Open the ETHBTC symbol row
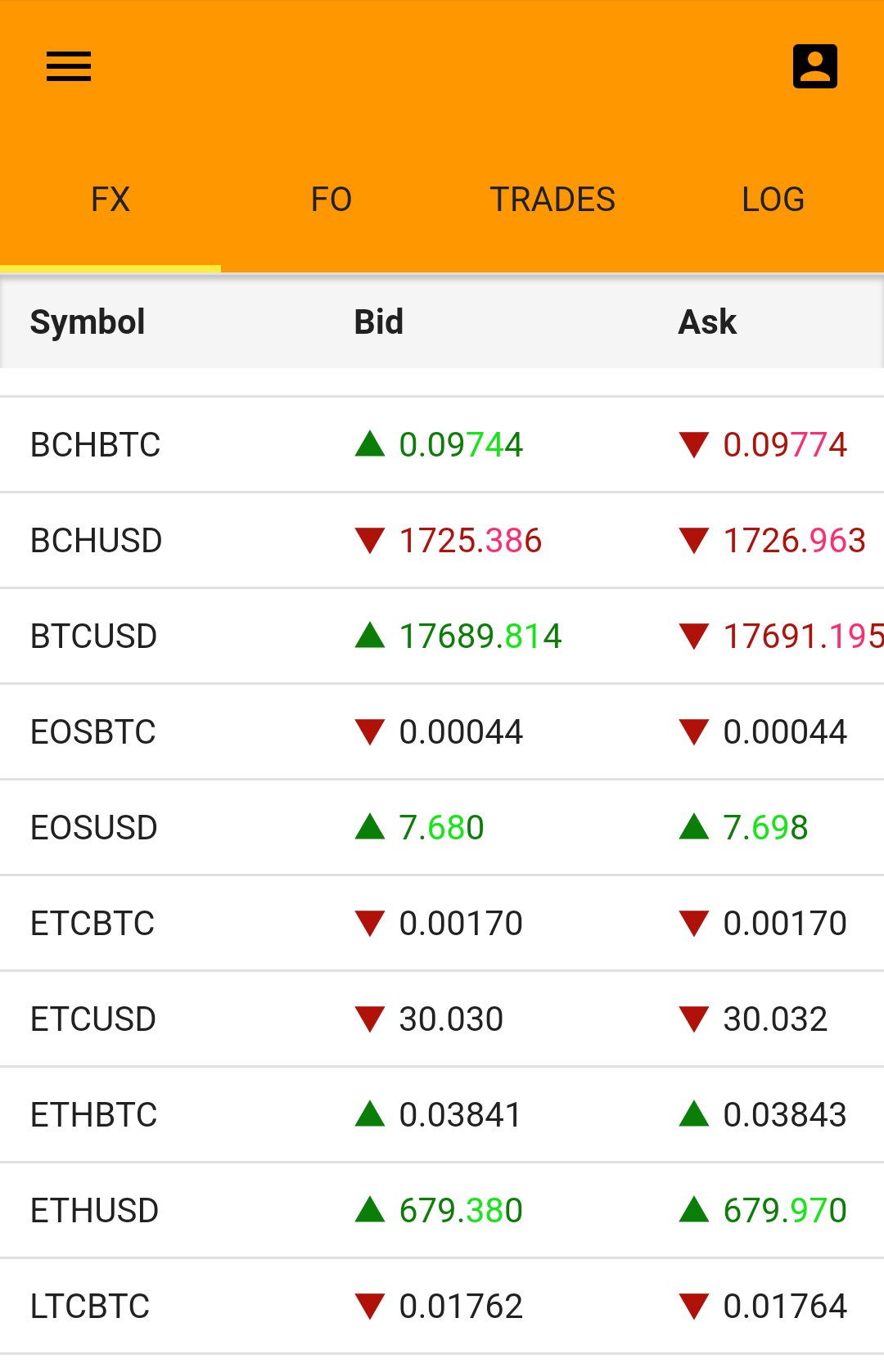Screen dimensions: 884x1372 [94, 1115]
